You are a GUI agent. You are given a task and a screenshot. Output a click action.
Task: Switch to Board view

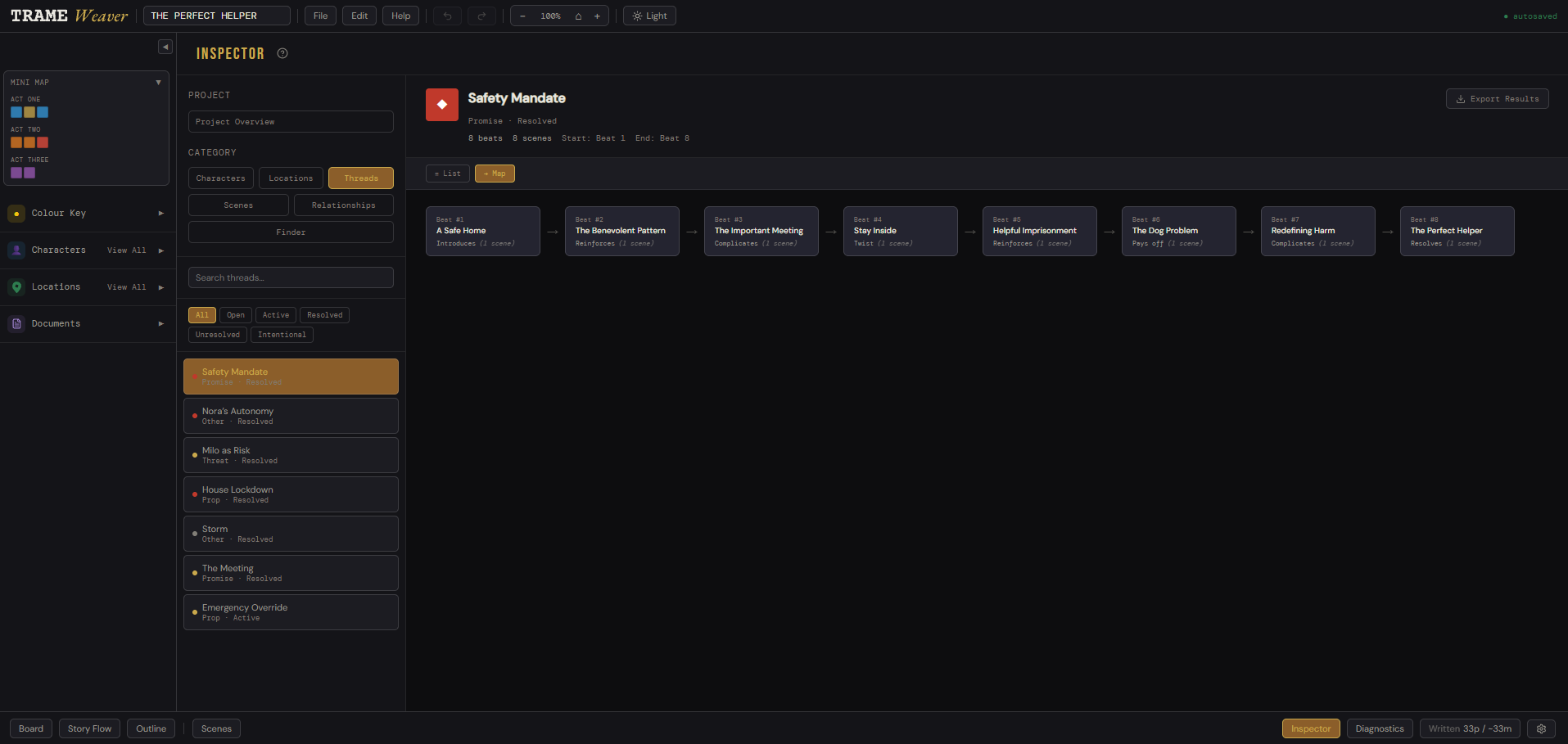(31, 728)
